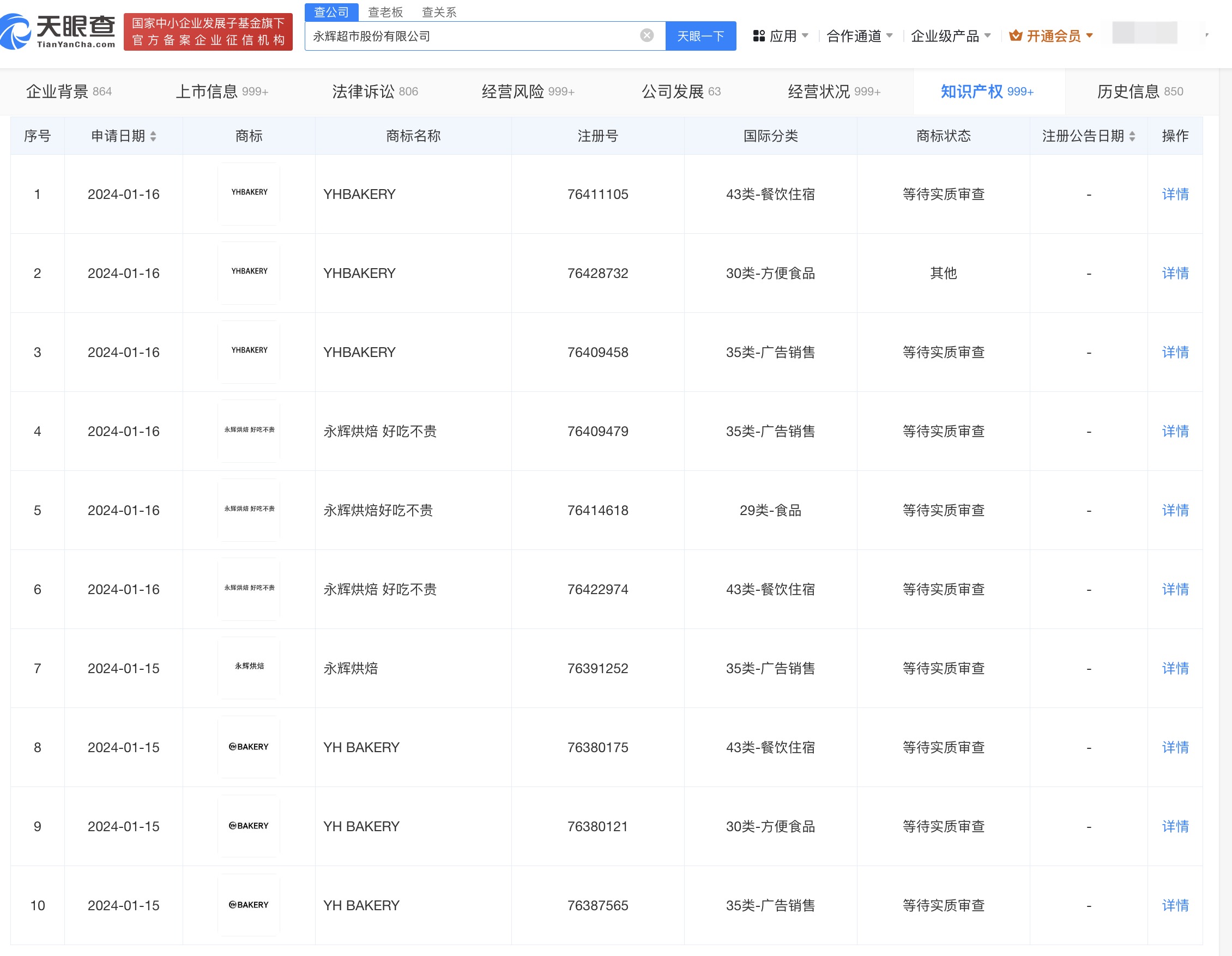Click the 天眼一下 search button
The image size is (1232, 956).
(700, 35)
